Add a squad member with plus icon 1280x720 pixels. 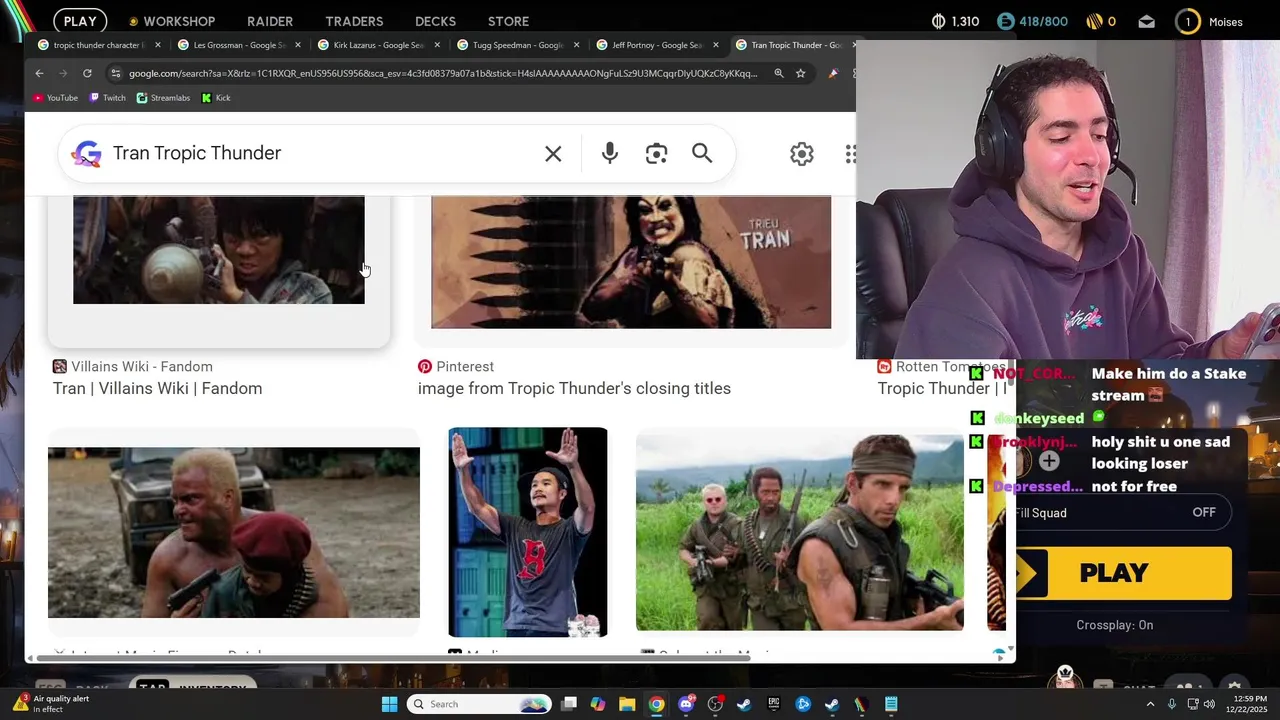(1049, 461)
